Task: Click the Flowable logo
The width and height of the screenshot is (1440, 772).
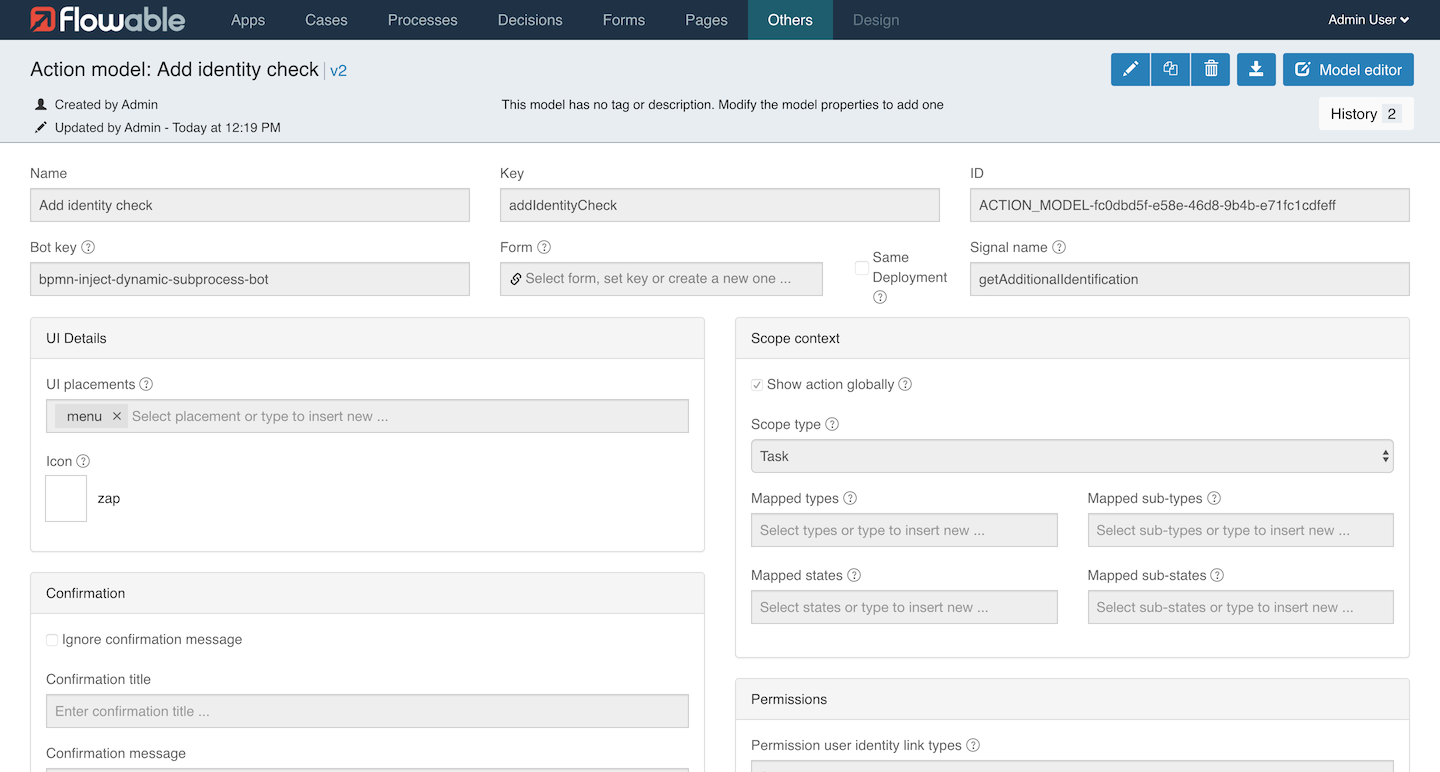Action: [108, 20]
